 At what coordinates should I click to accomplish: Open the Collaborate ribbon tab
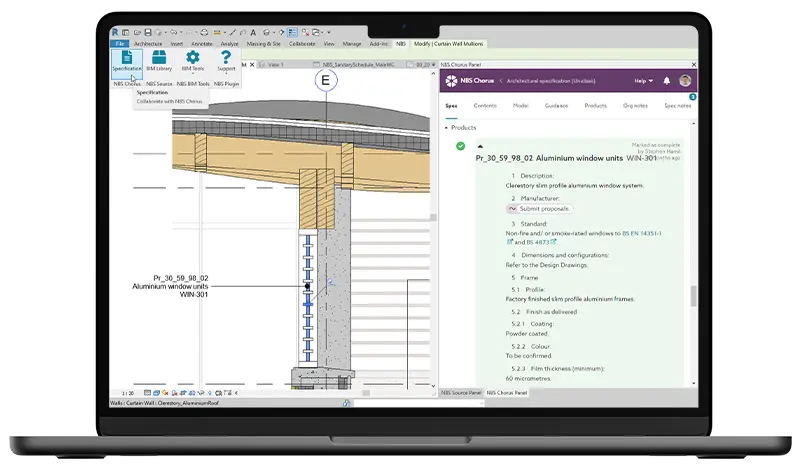pyautogui.click(x=302, y=44)
